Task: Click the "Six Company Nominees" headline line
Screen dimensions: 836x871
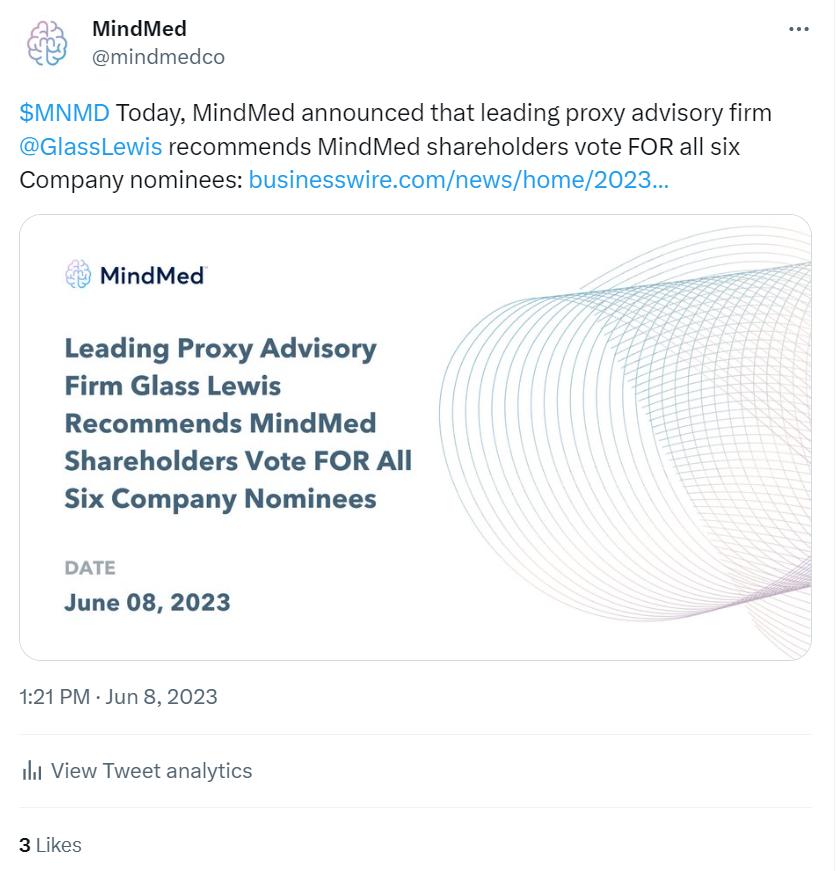Action: click(x=220, y=498)
